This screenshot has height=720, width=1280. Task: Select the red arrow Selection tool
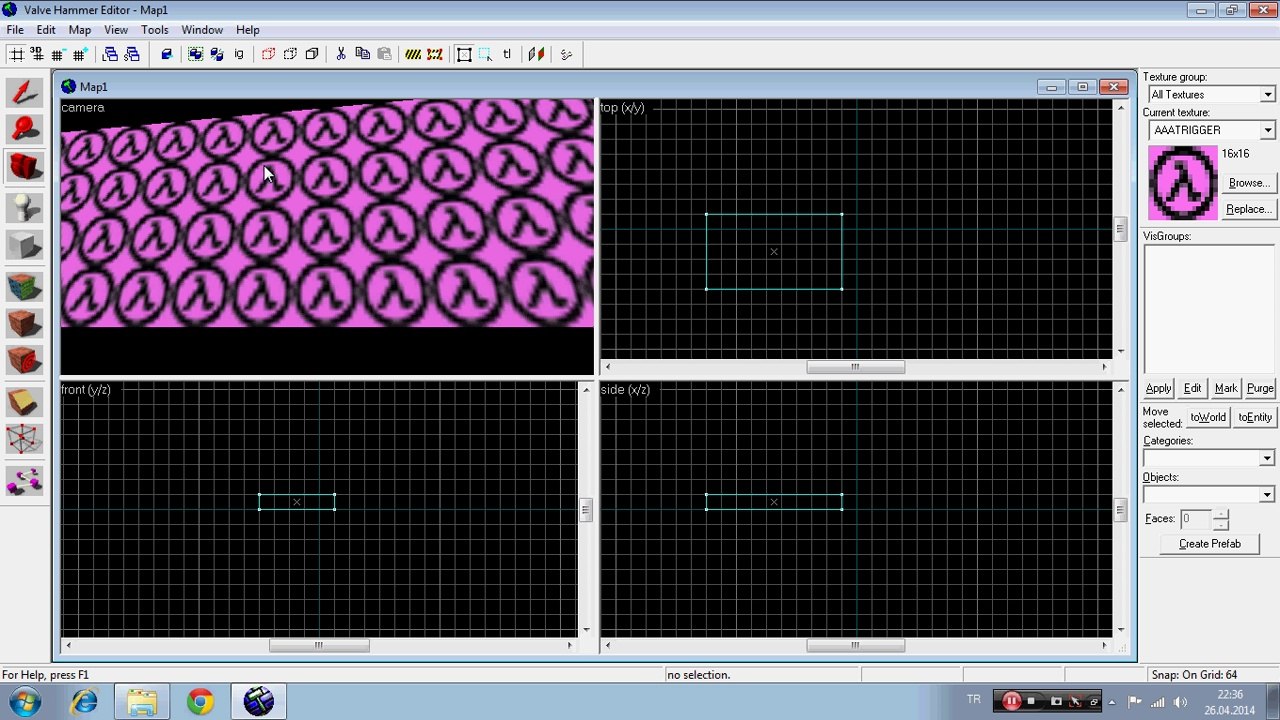click(x=25, y=92)
